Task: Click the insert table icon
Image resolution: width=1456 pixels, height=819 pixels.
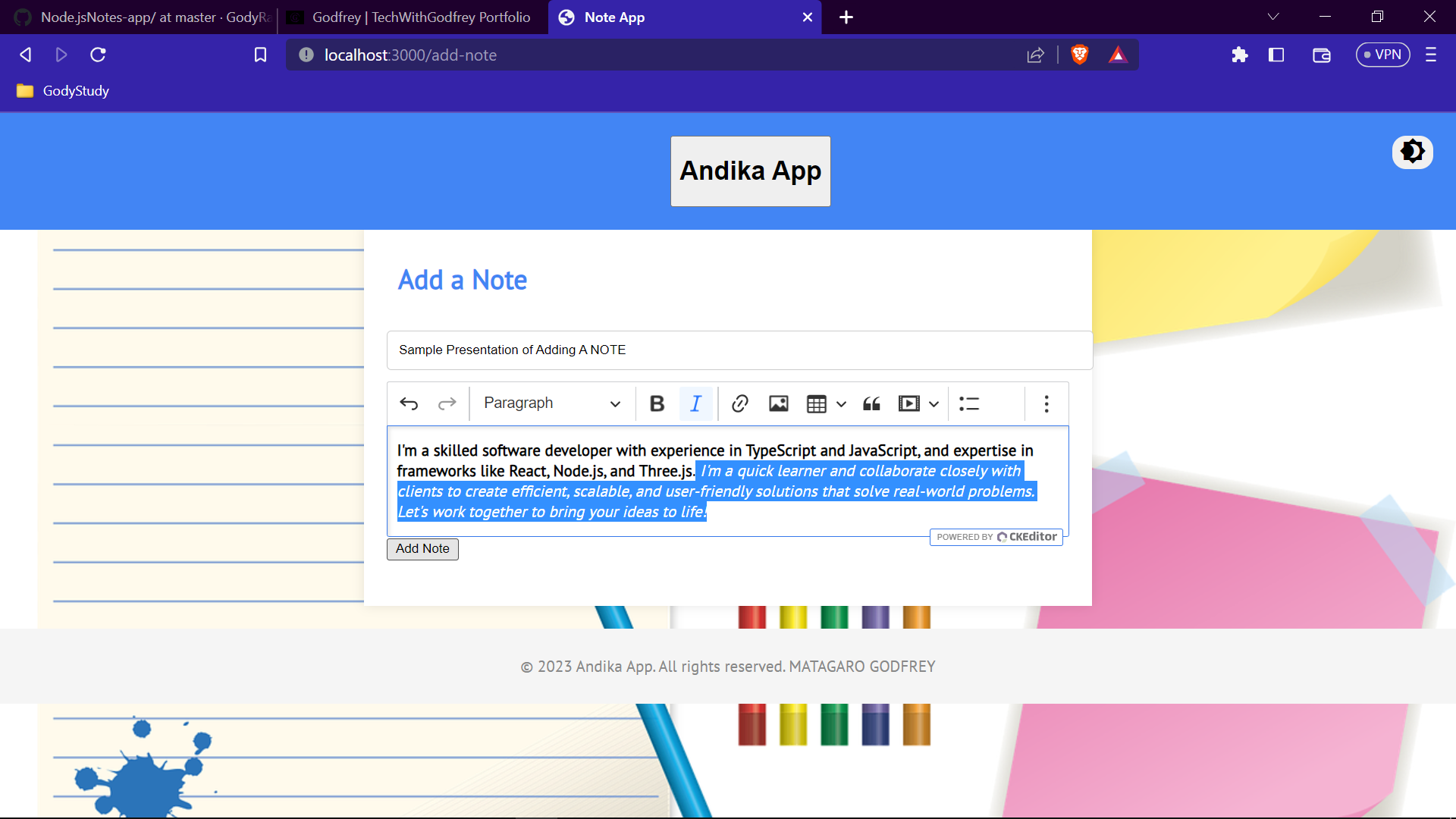Action: point(817,403)
